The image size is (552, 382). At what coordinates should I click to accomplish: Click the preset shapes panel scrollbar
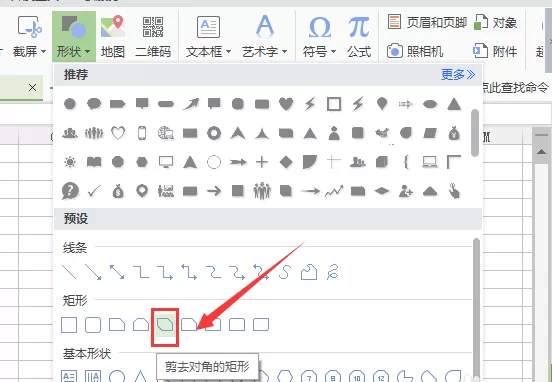click(x=476, y=310)
